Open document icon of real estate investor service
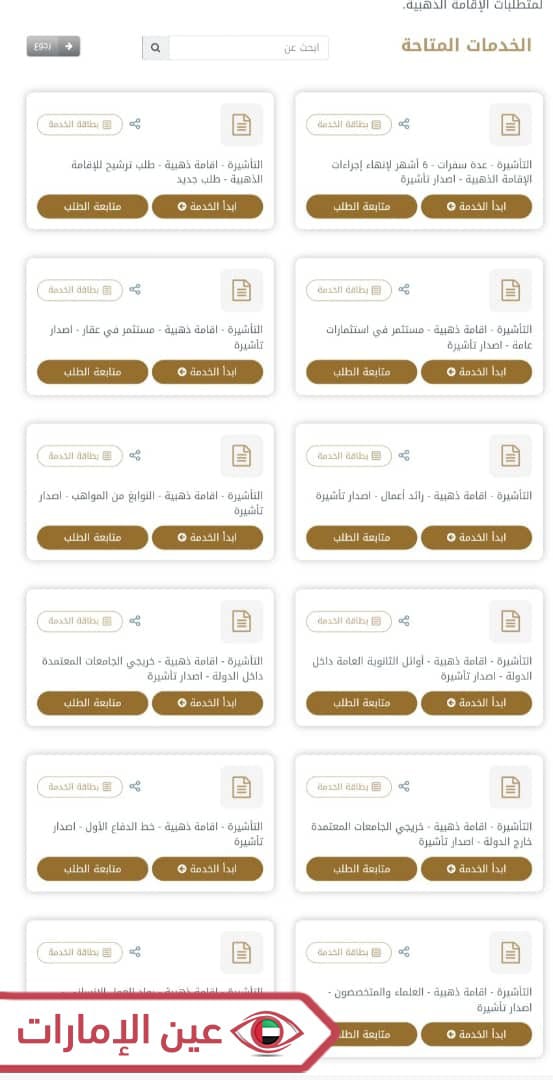The image size is (553, 1080). point(241,290)
